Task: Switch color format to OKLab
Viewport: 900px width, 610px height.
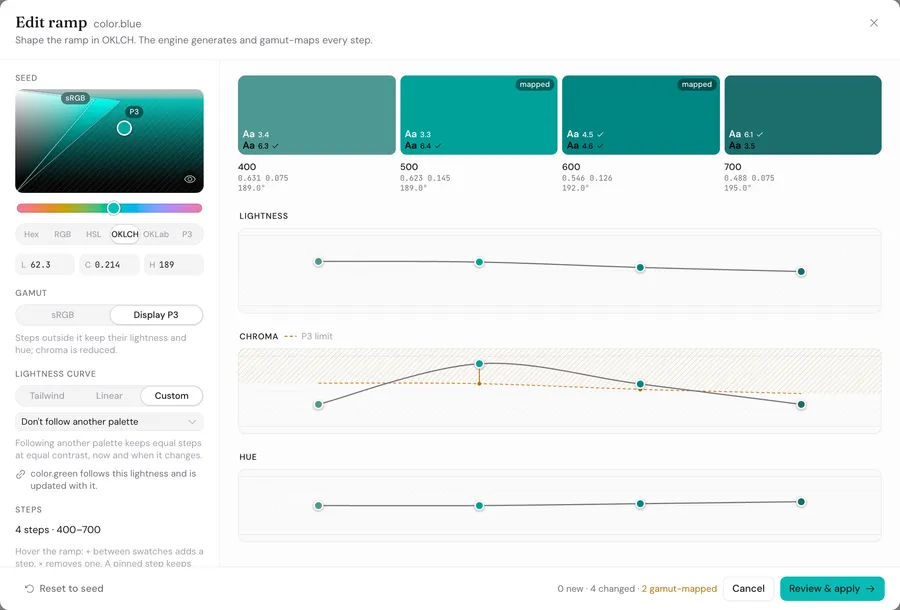Action: [156, 234]
